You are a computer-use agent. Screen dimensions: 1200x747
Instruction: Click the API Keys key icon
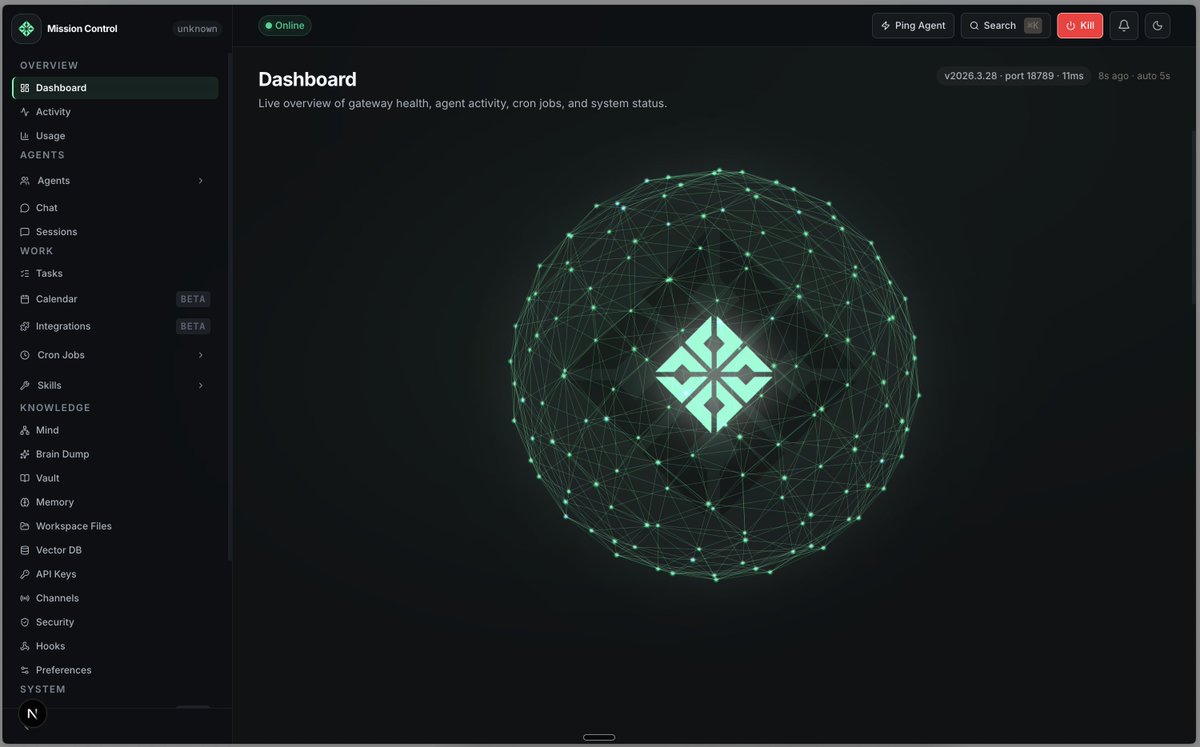pos(25,574)
